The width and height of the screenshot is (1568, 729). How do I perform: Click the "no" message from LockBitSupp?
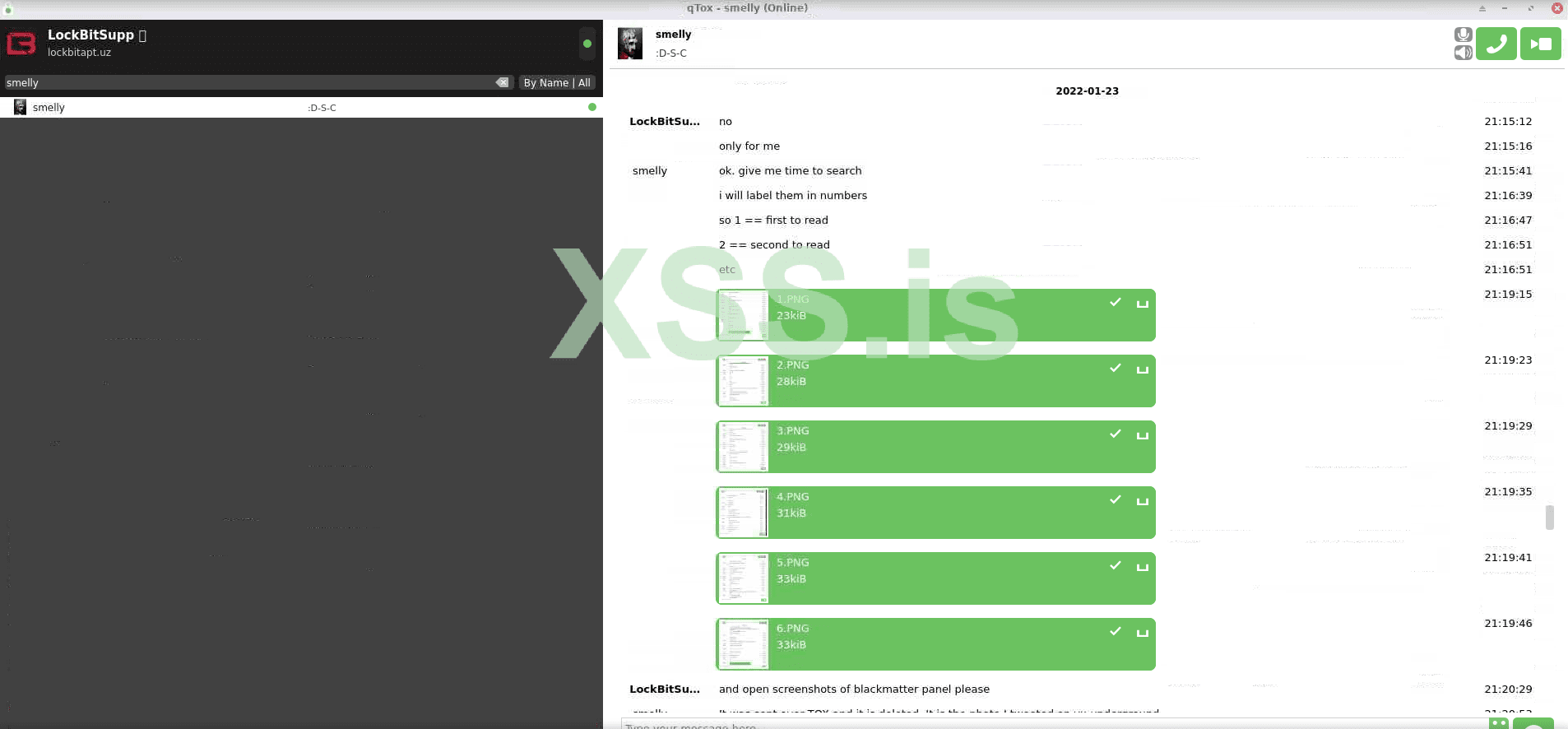tap(725, 122)
